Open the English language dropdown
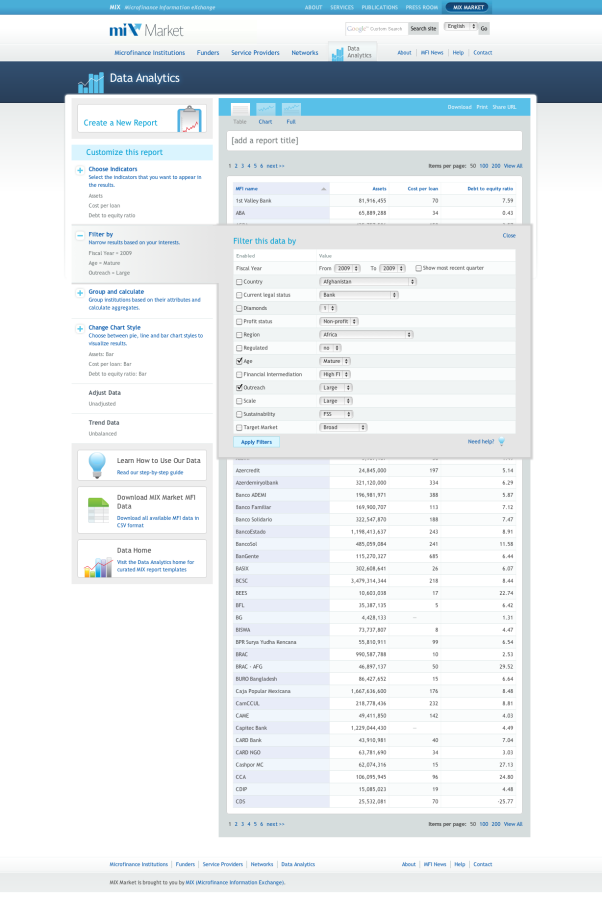This screenshot has height=900, width=602. tap(461, 26)
